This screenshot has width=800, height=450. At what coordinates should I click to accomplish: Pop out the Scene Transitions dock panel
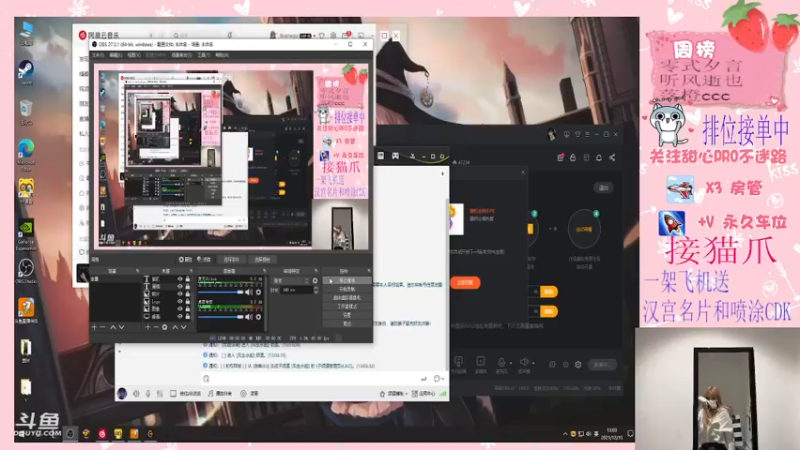tap(316, 271)
